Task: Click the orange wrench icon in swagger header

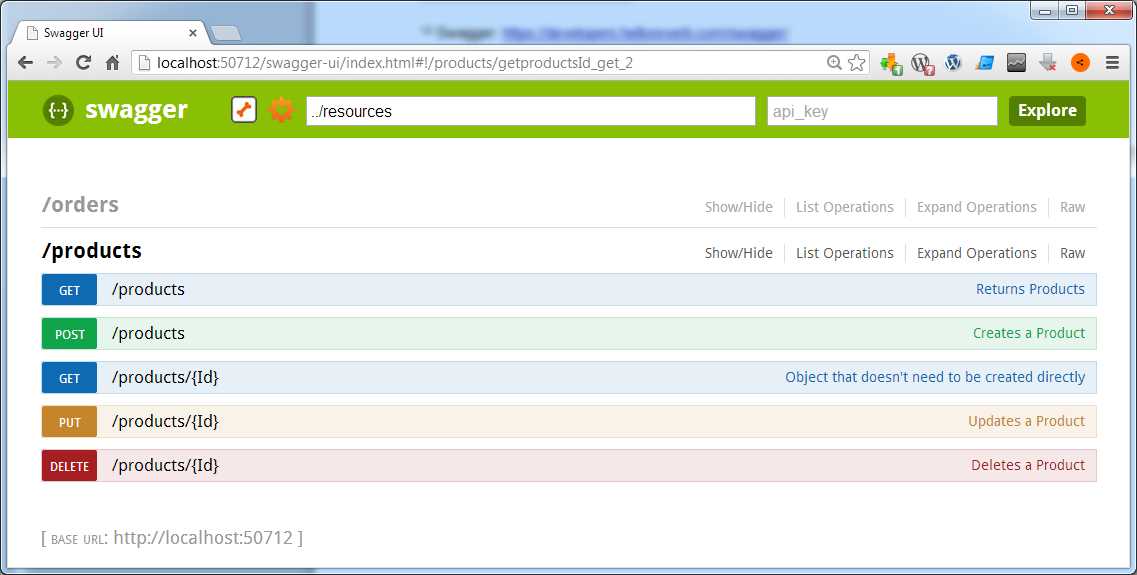Action: point(244,110)
